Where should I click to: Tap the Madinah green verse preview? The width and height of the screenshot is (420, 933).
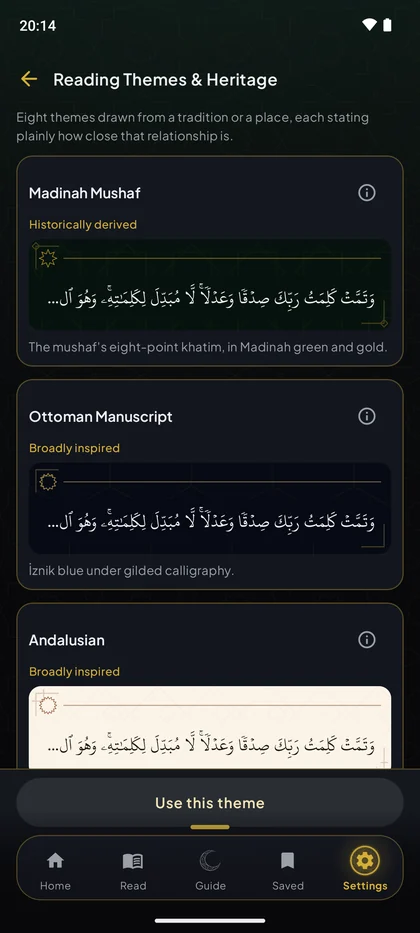[210, 285]
